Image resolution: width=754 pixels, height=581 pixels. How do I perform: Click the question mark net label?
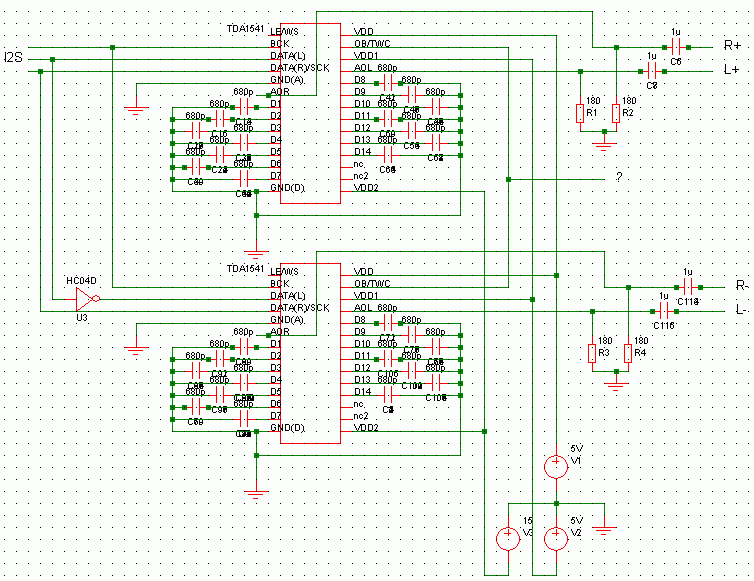(x=618, y=177)
